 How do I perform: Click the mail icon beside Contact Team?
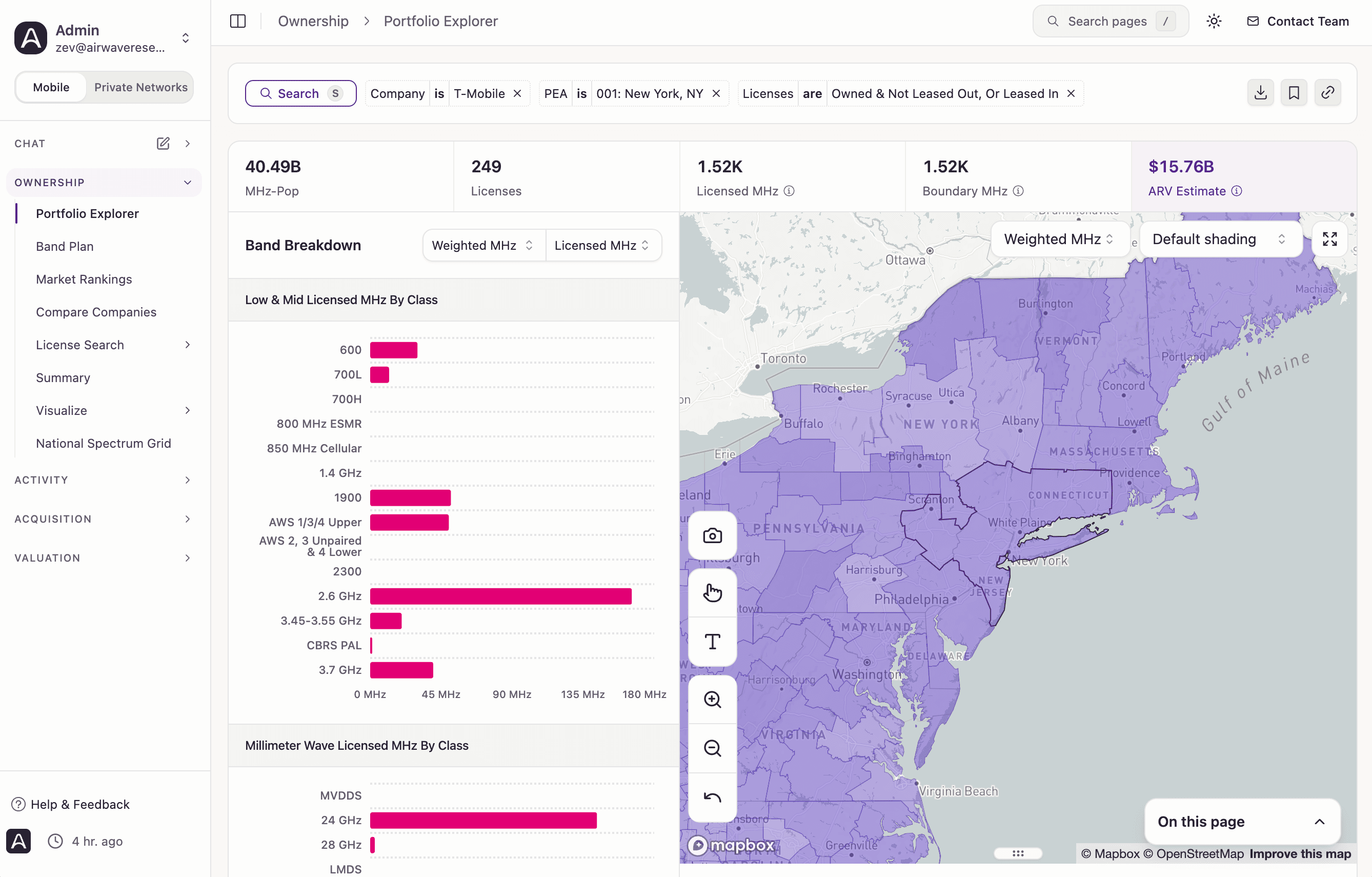tap(1253, 21)
